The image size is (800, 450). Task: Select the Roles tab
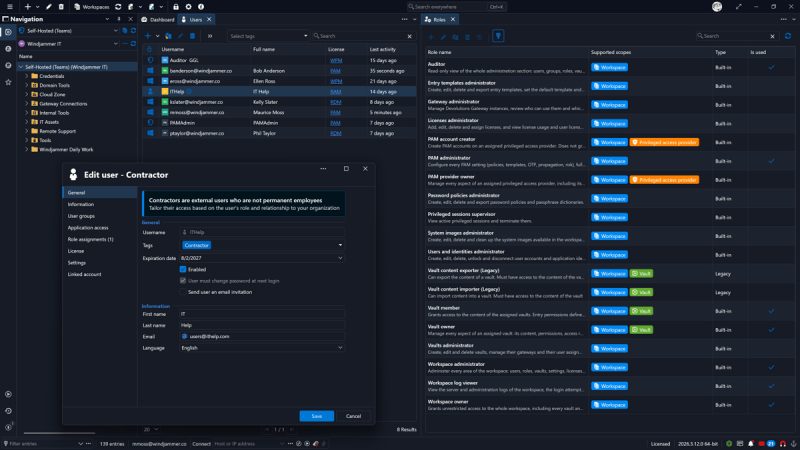click(440, 19)
